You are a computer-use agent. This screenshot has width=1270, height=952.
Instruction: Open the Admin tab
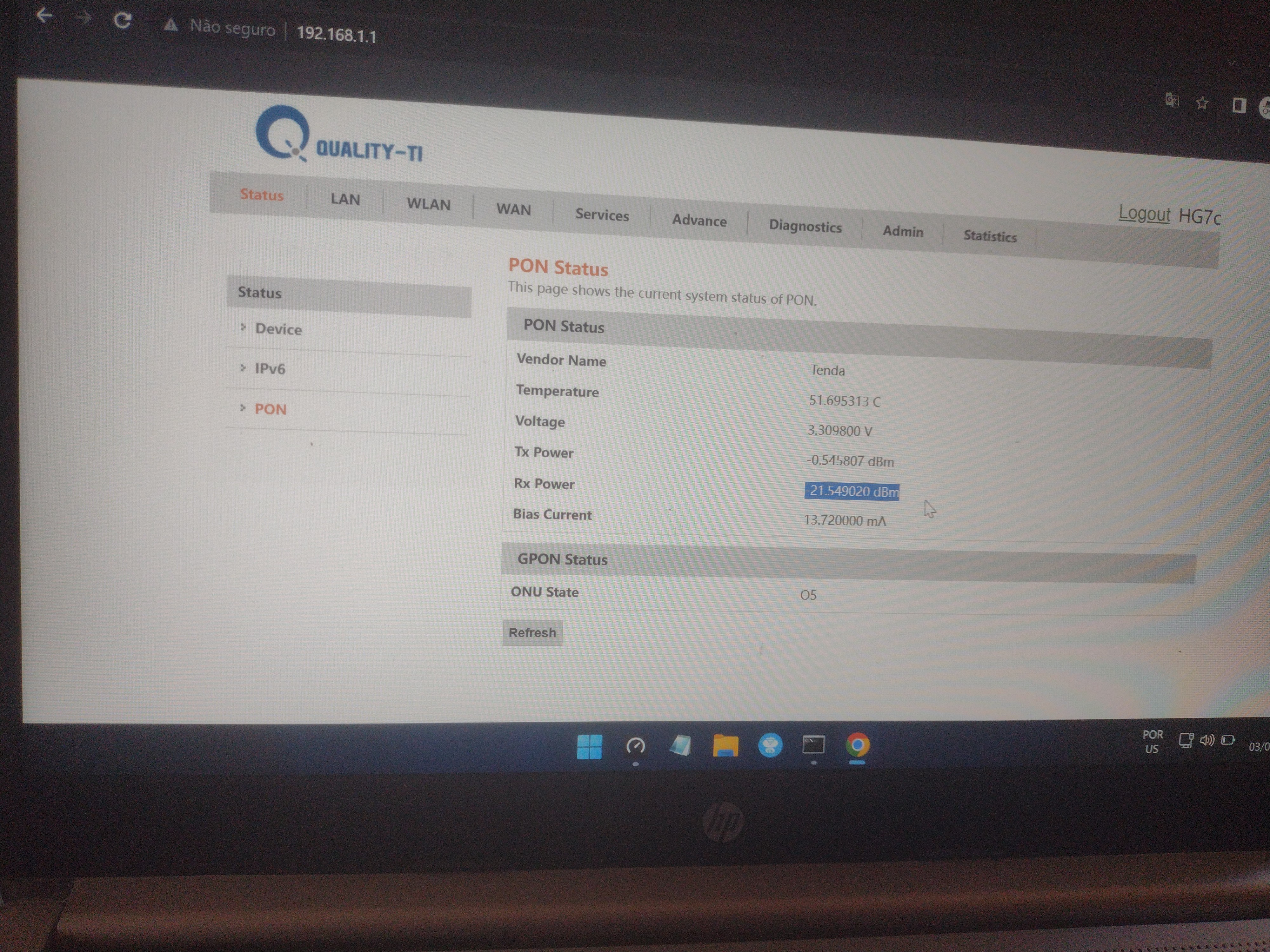[903, 231]
